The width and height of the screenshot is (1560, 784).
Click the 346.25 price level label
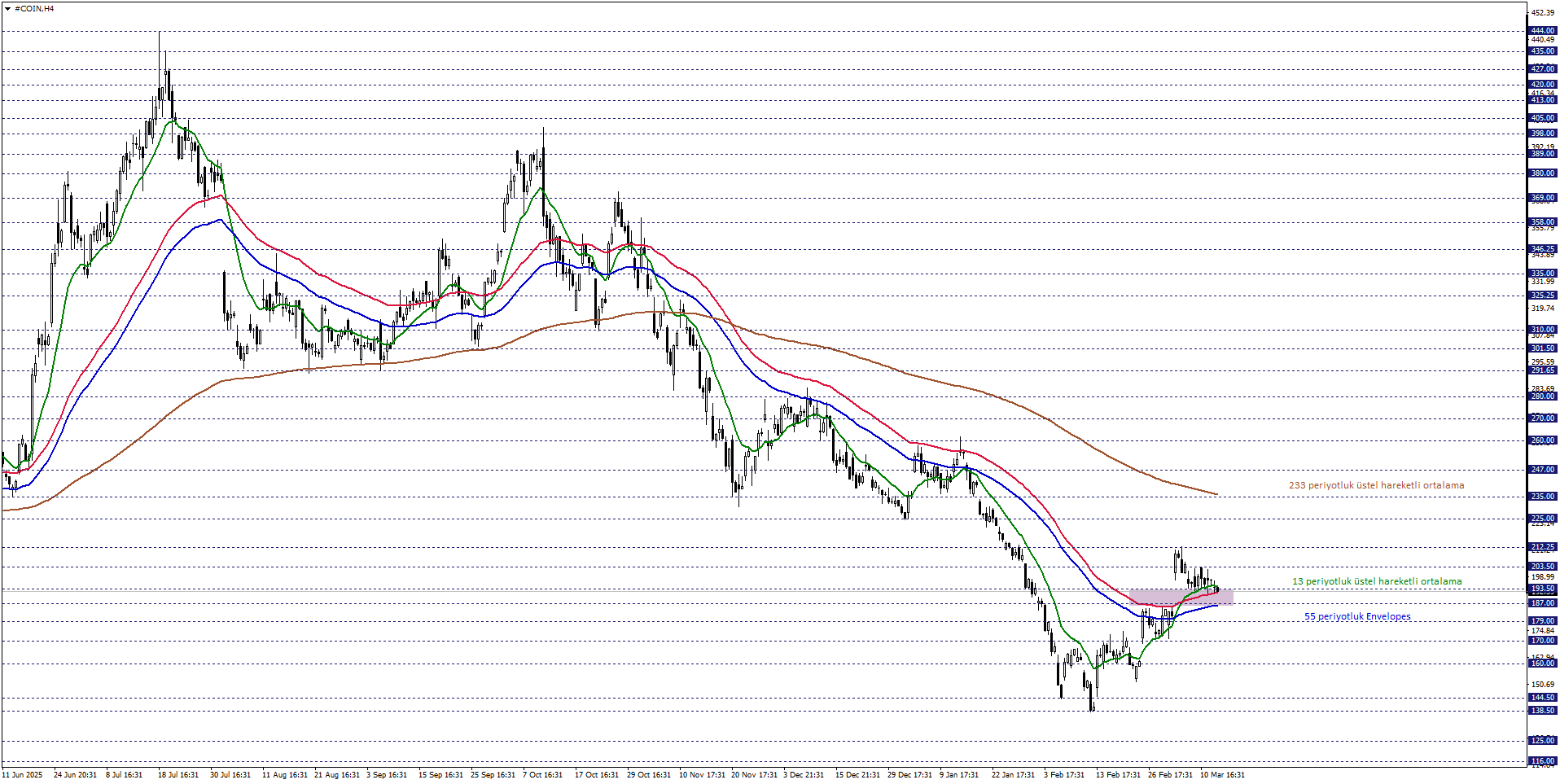(x=1542, y=249)
